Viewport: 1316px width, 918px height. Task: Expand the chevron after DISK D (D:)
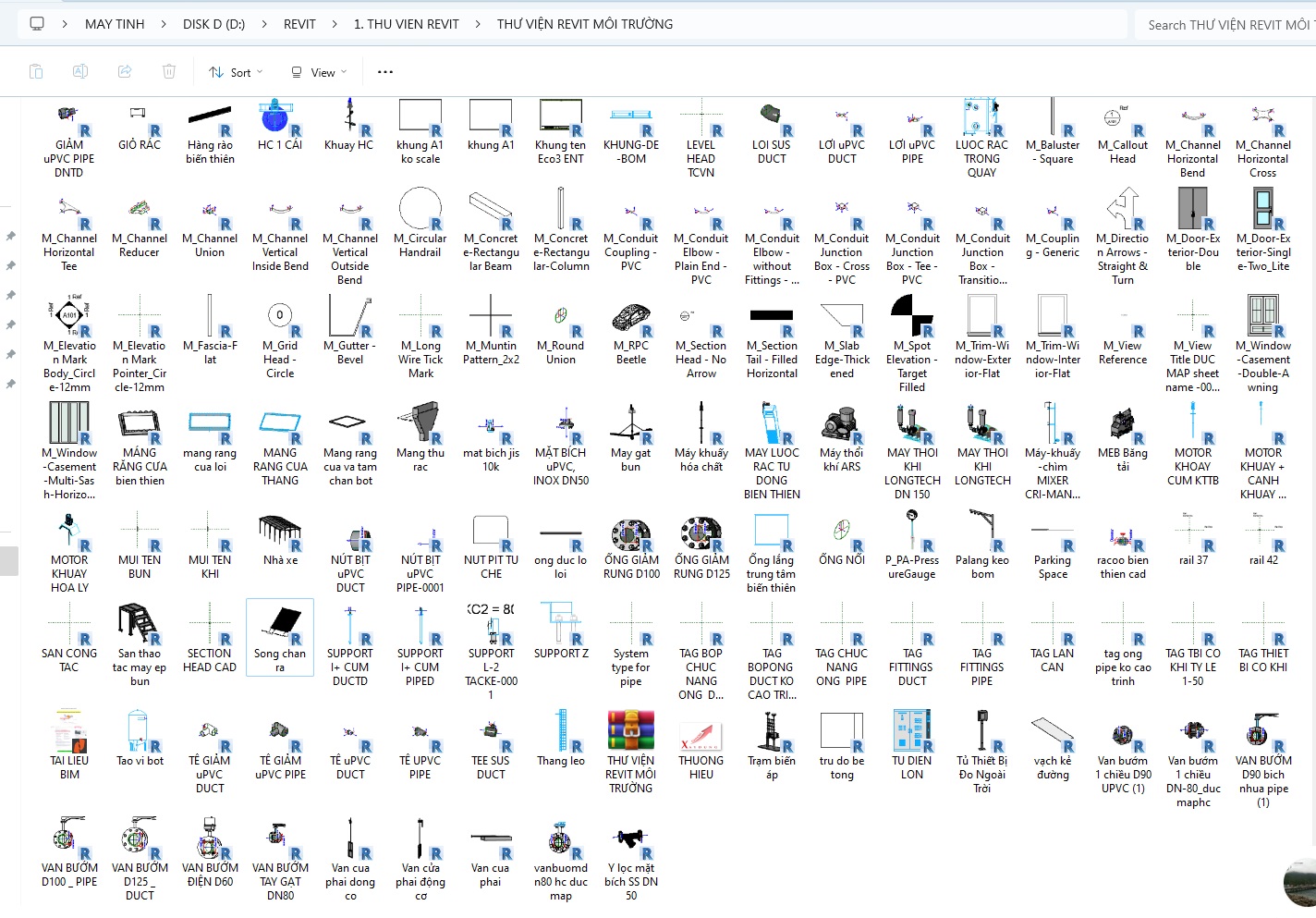coord(264,24)
